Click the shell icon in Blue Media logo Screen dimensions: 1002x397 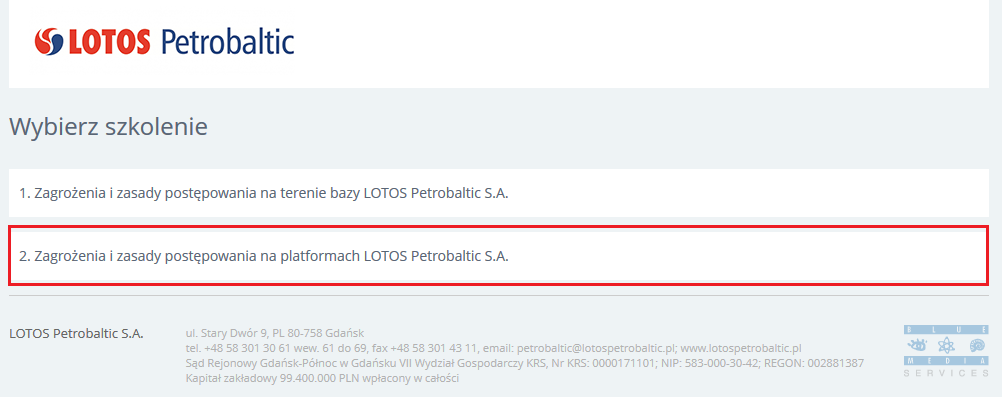pos(977,345)
